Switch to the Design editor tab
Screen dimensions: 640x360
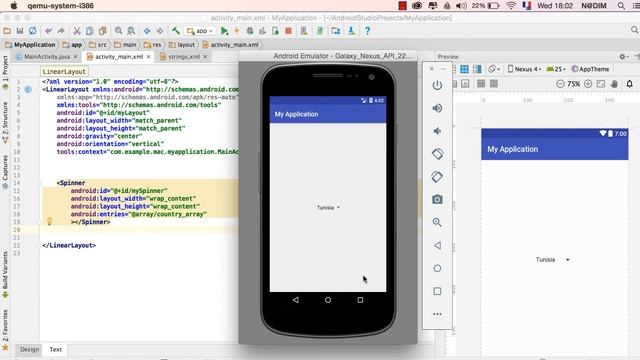[29, 349]
